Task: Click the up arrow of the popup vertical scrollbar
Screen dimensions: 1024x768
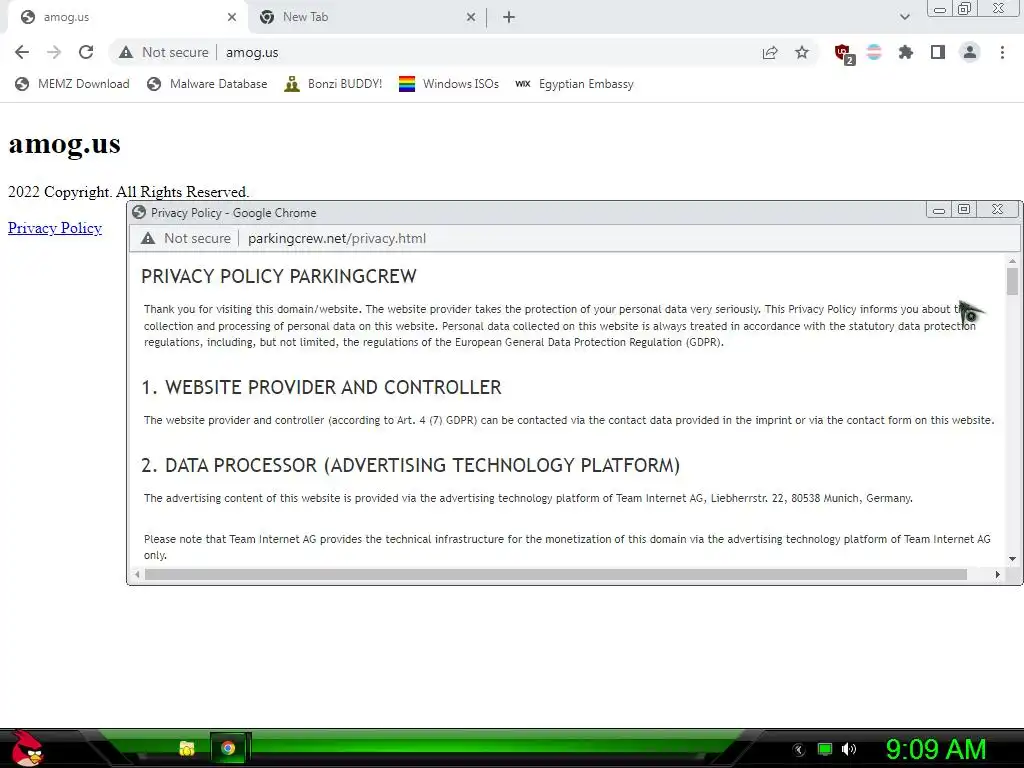Action: [x=1012, y=261]
